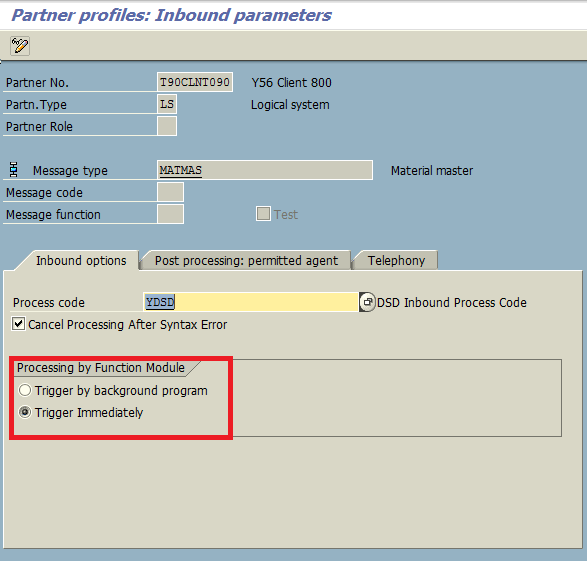This screenshot has width=587, height=561.
Task: Select Trigger by background program radio
Action: click(x=25, y=390)
